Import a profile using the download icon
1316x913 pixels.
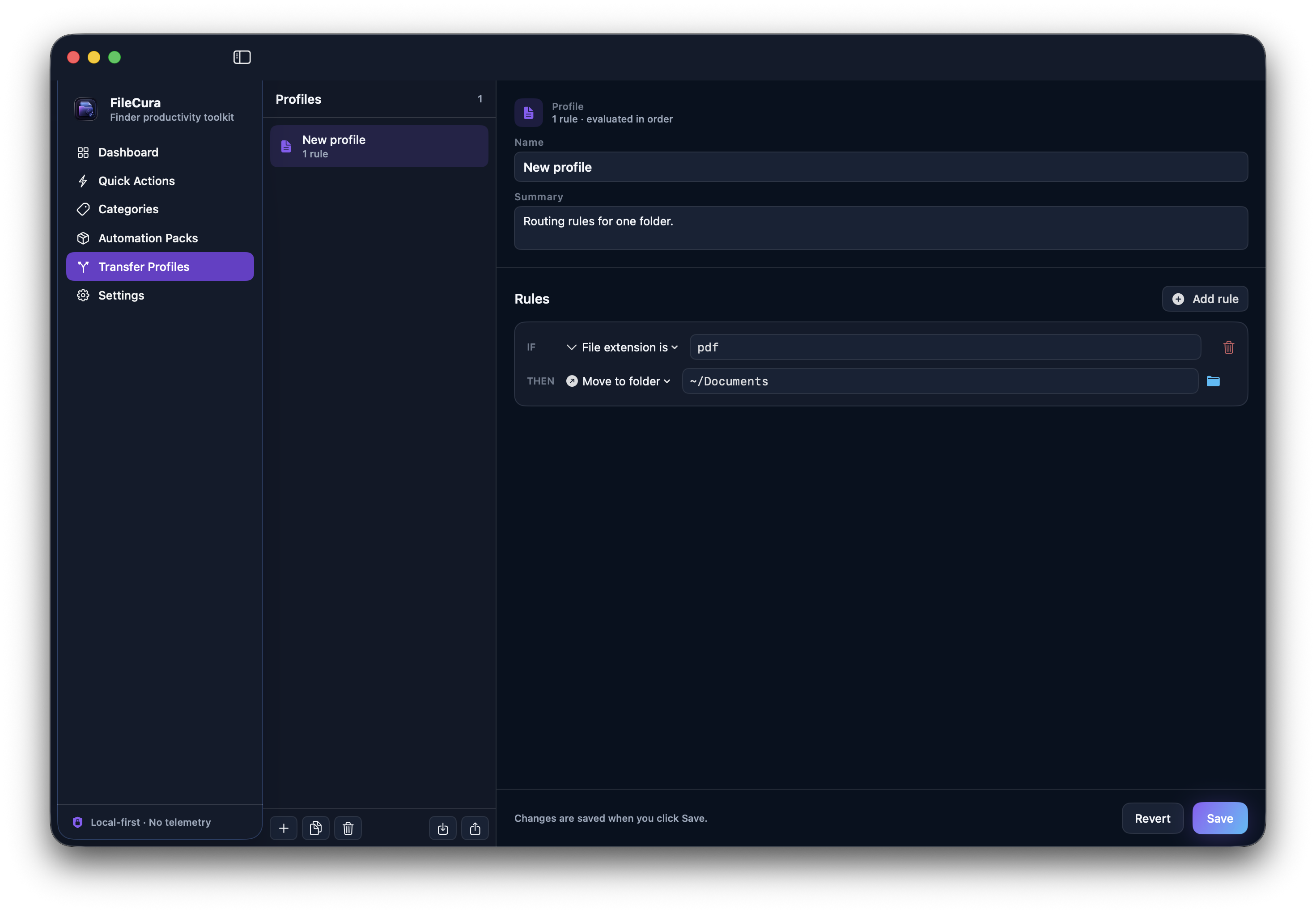(443, 828)
